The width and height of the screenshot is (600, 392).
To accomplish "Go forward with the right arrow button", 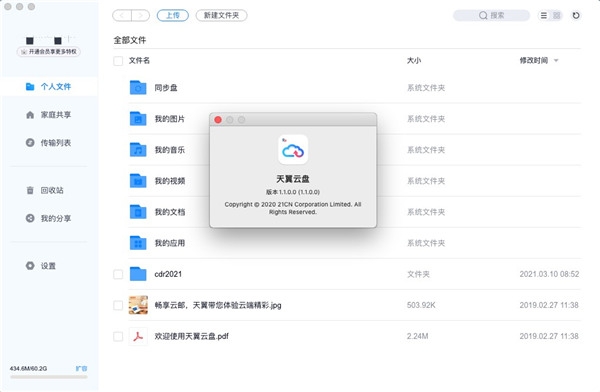I will point(140,15).
